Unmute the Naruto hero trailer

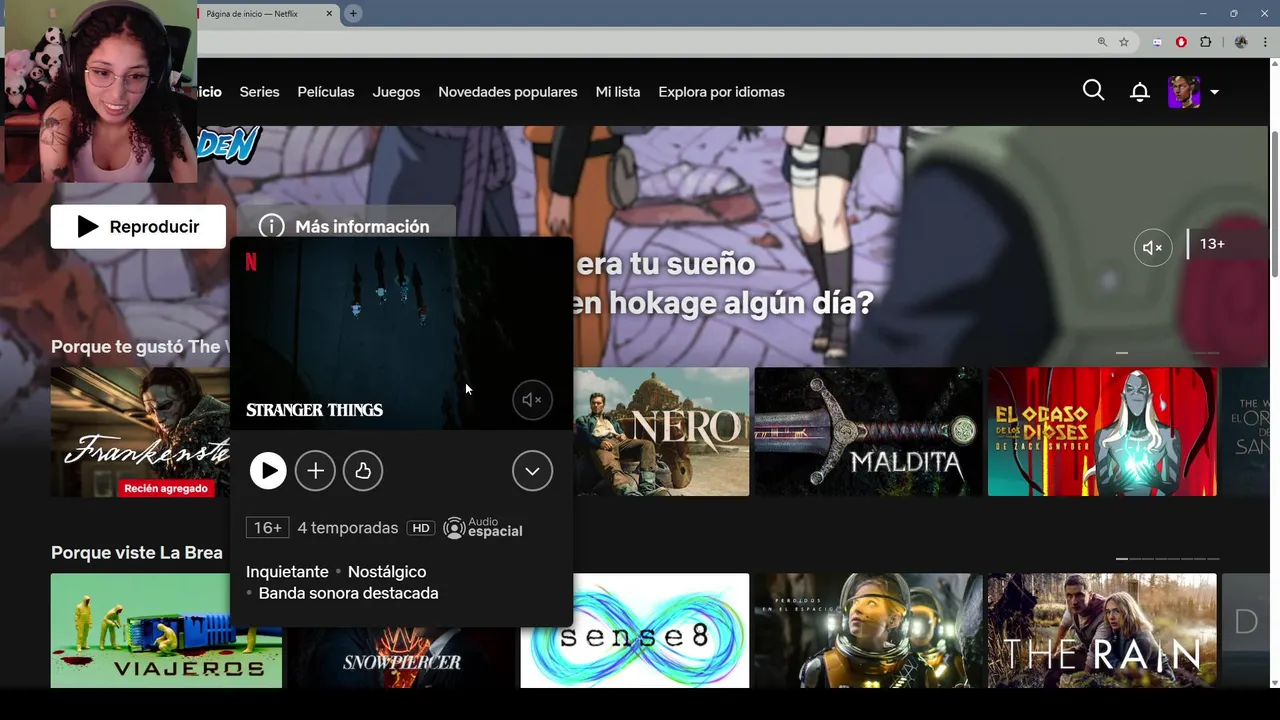click(x=1152, y=247)
